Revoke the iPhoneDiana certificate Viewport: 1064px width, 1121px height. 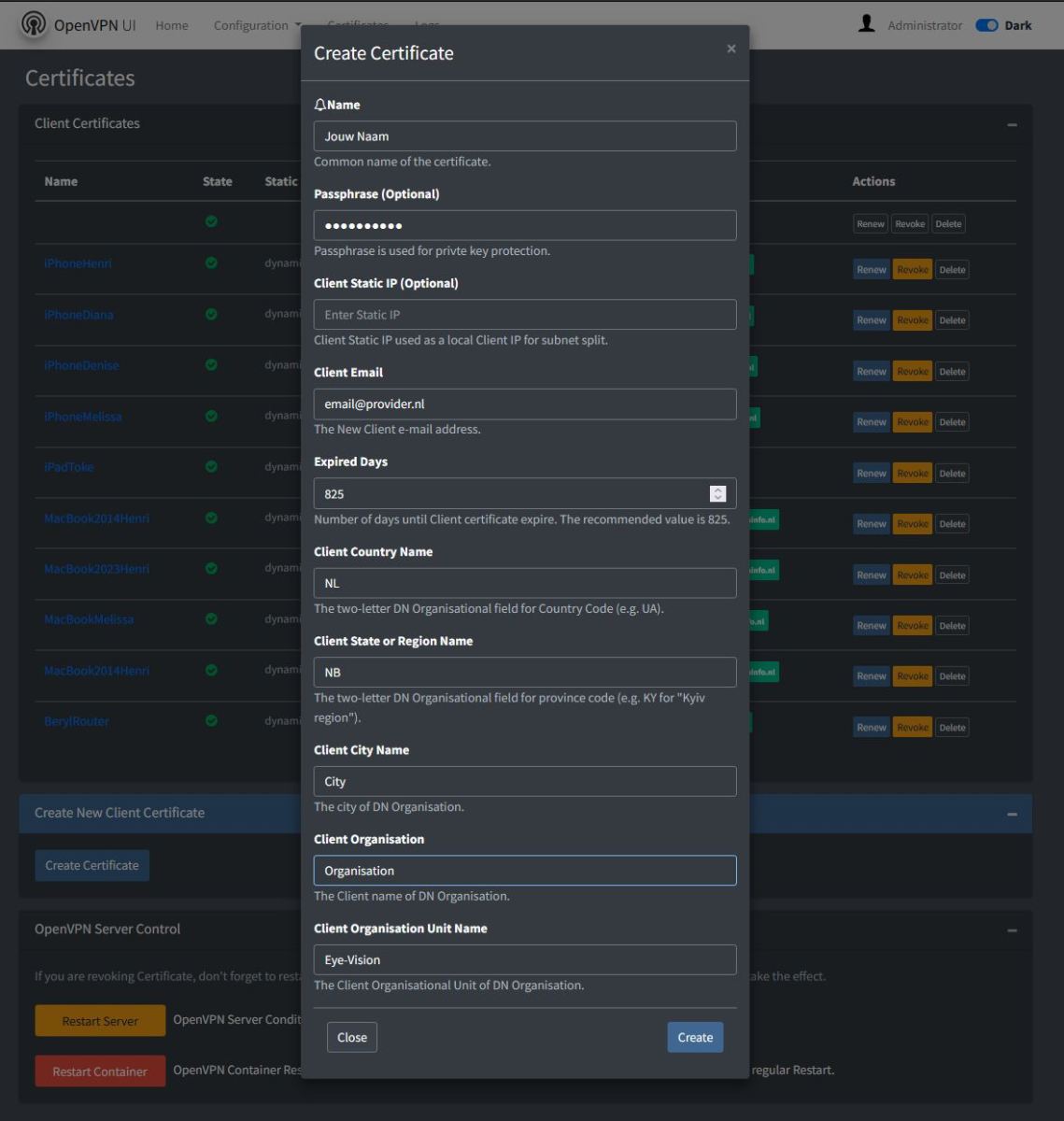912,320
